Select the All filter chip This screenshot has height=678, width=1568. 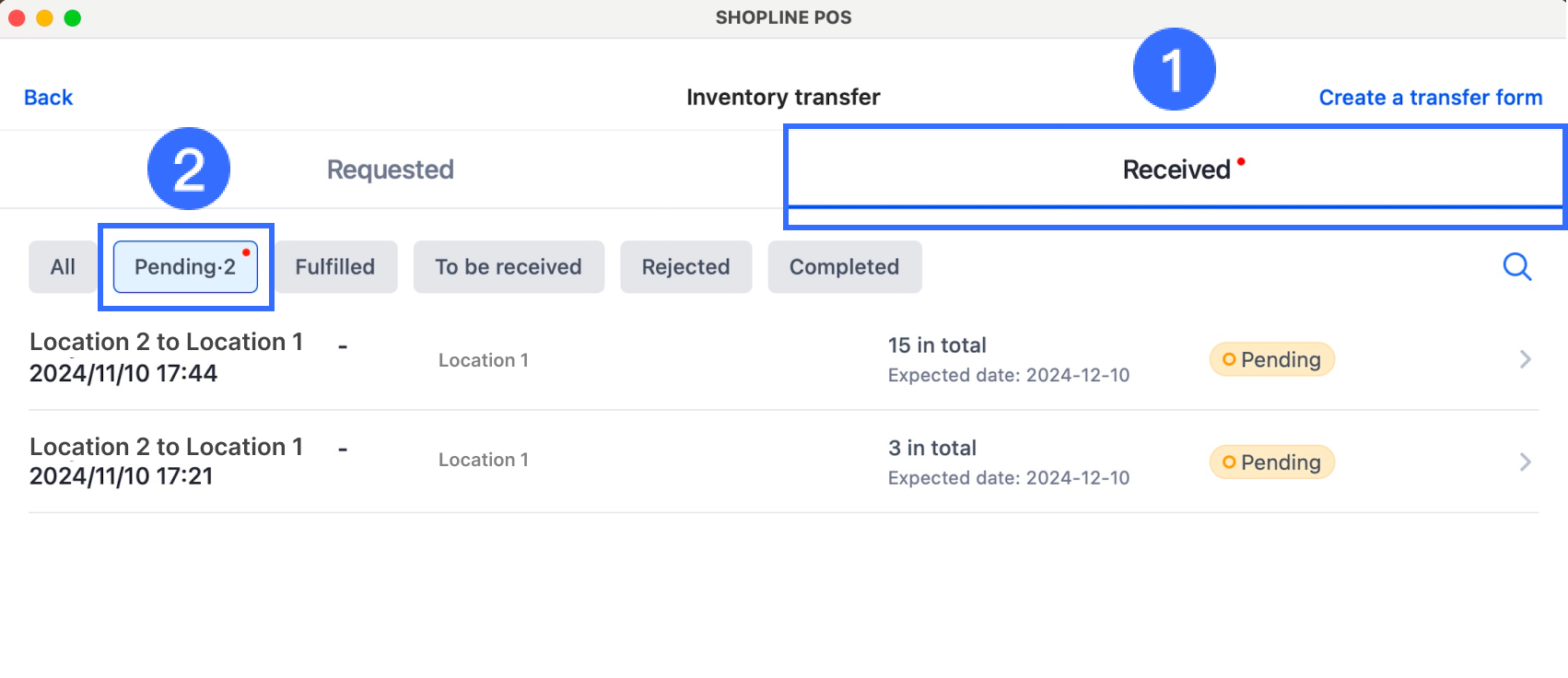(x=63, y=267)
